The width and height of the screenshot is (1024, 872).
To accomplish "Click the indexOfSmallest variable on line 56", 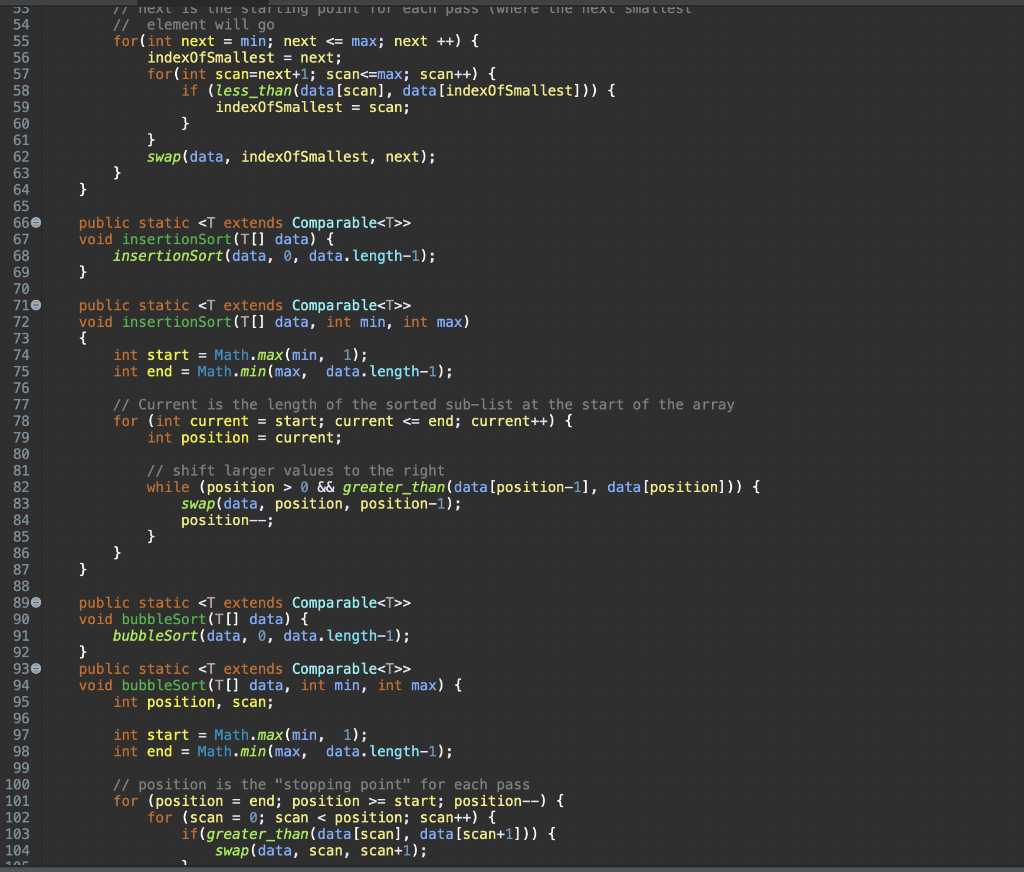I will point(211,58).
